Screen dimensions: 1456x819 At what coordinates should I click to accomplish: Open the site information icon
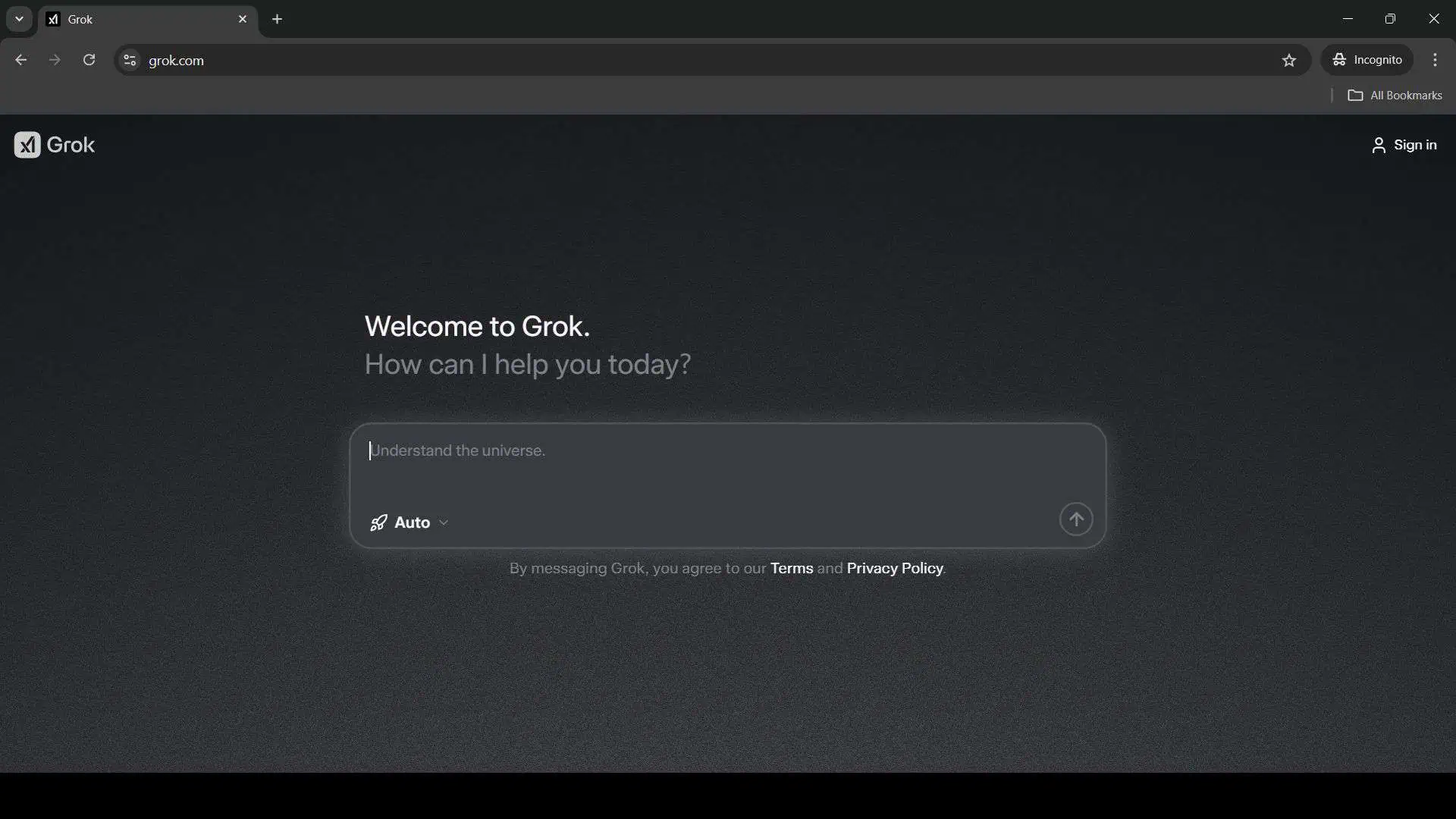coord(130,61)
